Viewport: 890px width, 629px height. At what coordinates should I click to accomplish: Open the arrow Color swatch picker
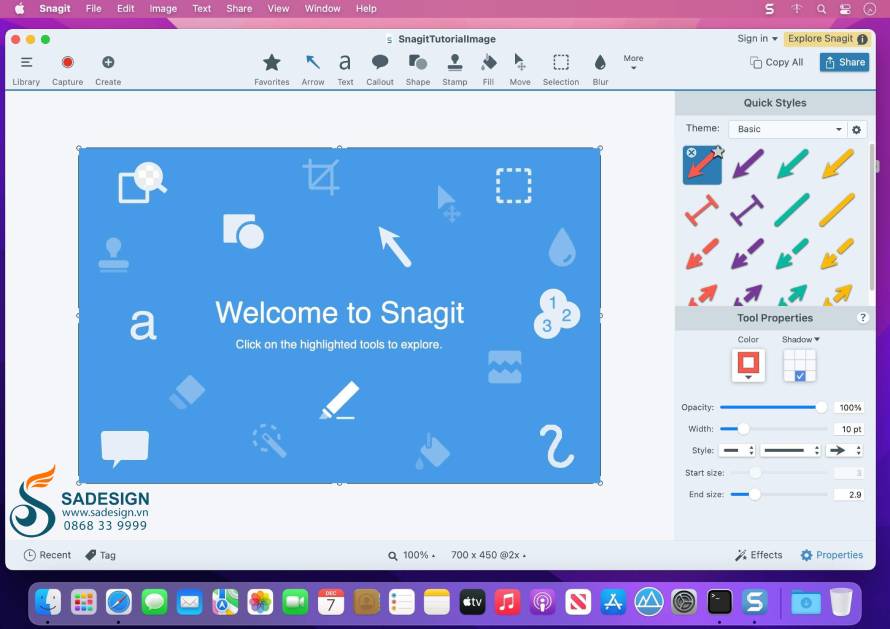748,365
